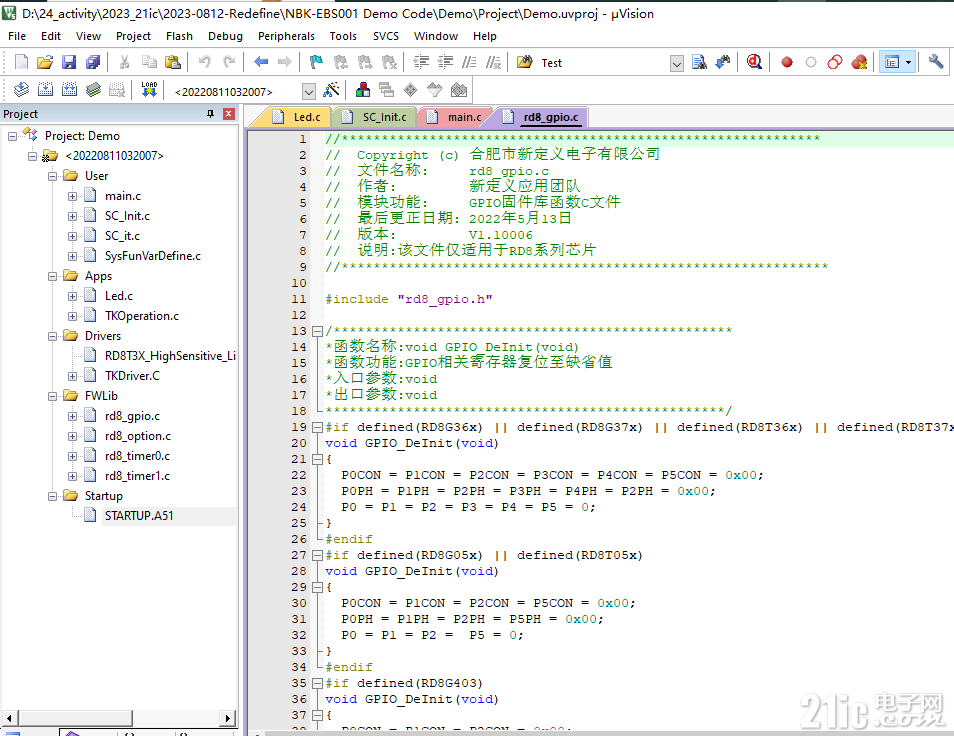954x736 pixels.
Task: Switch to the Led.c tab
Action: pyautogui.click(x=298, y=117)
